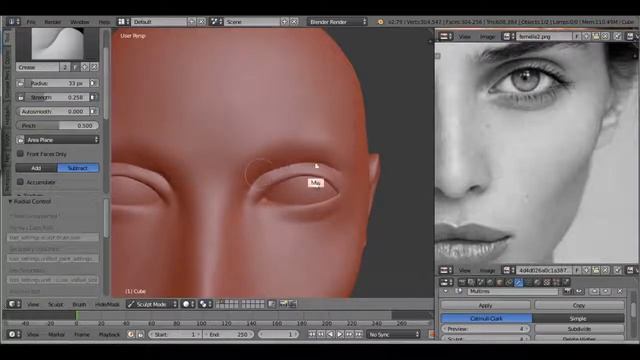The width and height of the screenshot is (640, 360).
Task: Click the Subdivide button
Action: 579,329
